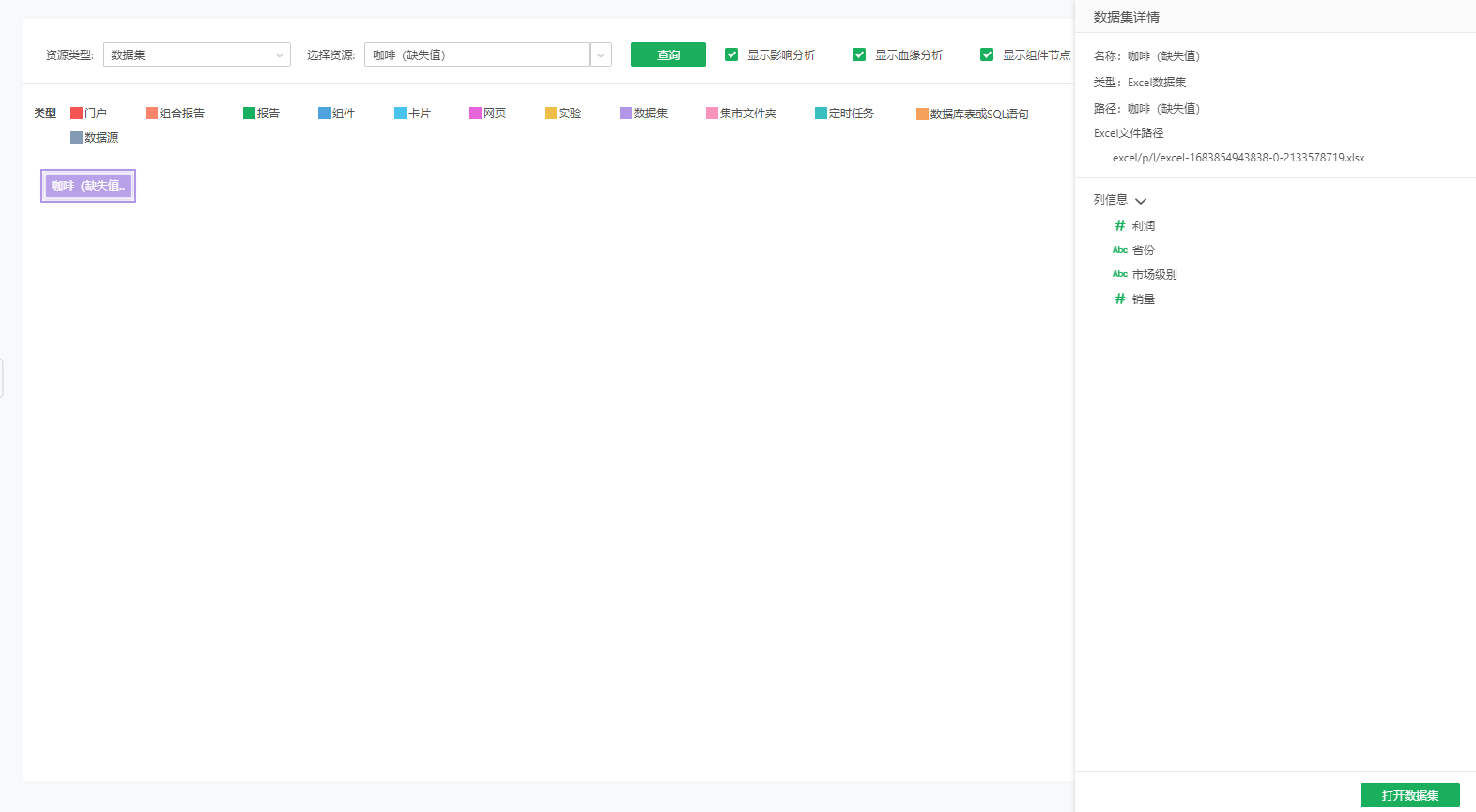The image size is (1476, 812).
Task: Open the 选择资源 dropdown arrow
Action: pyautogui.click(x=601, y=54)
